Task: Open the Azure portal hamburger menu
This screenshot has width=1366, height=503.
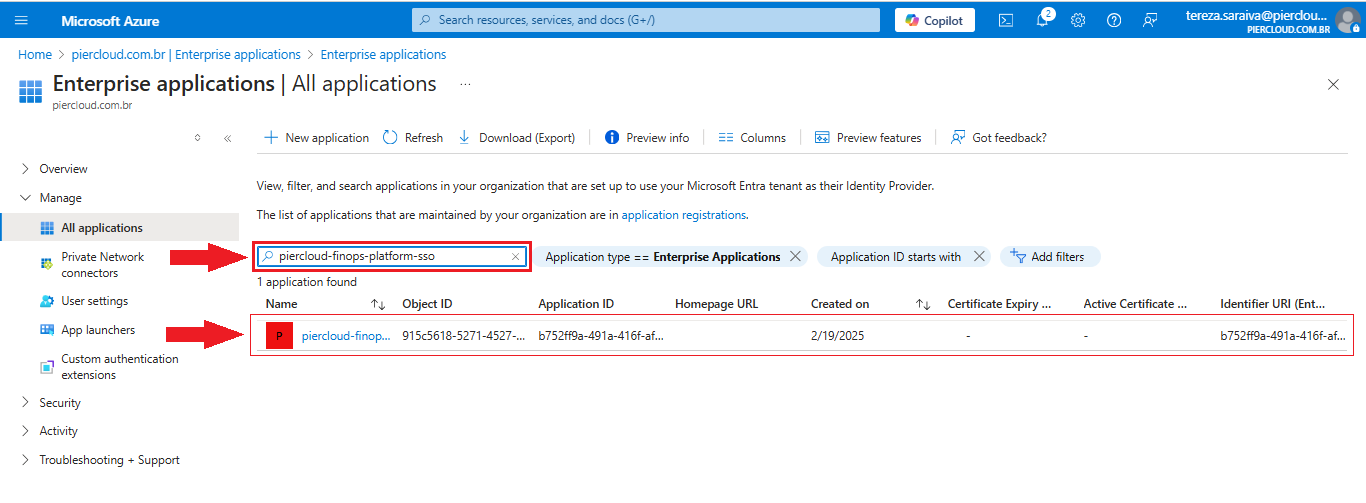Action: click(x=22, y=20)
